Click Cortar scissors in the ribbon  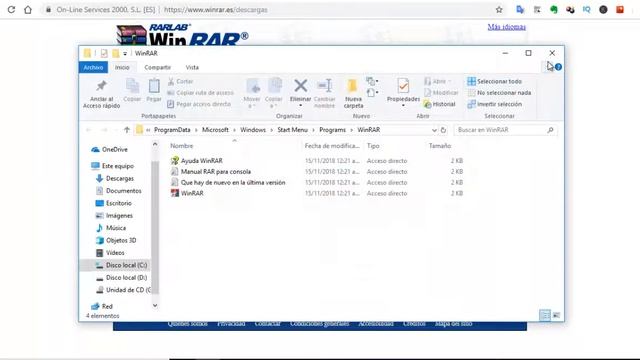180,81
